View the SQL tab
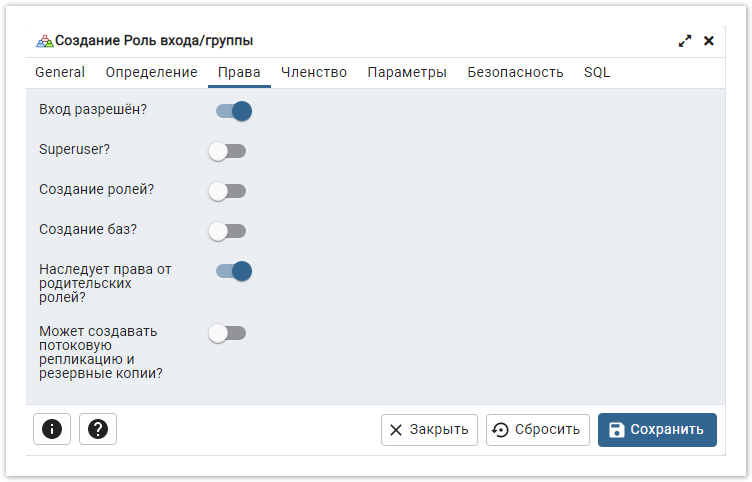This screenshot has width=752, height=482. pos(597,72)
